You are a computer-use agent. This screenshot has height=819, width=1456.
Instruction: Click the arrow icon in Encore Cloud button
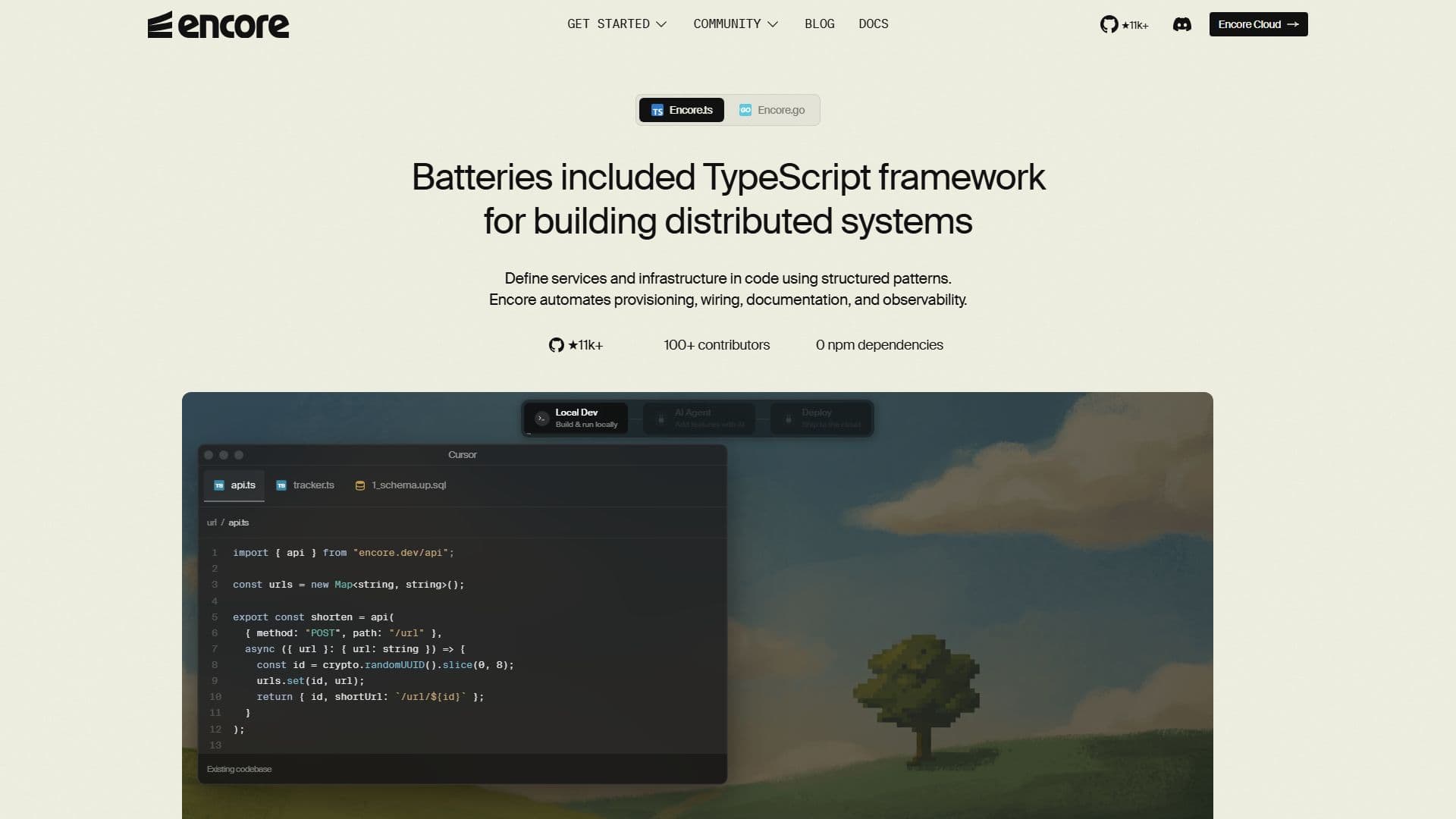coord(1293,24)
